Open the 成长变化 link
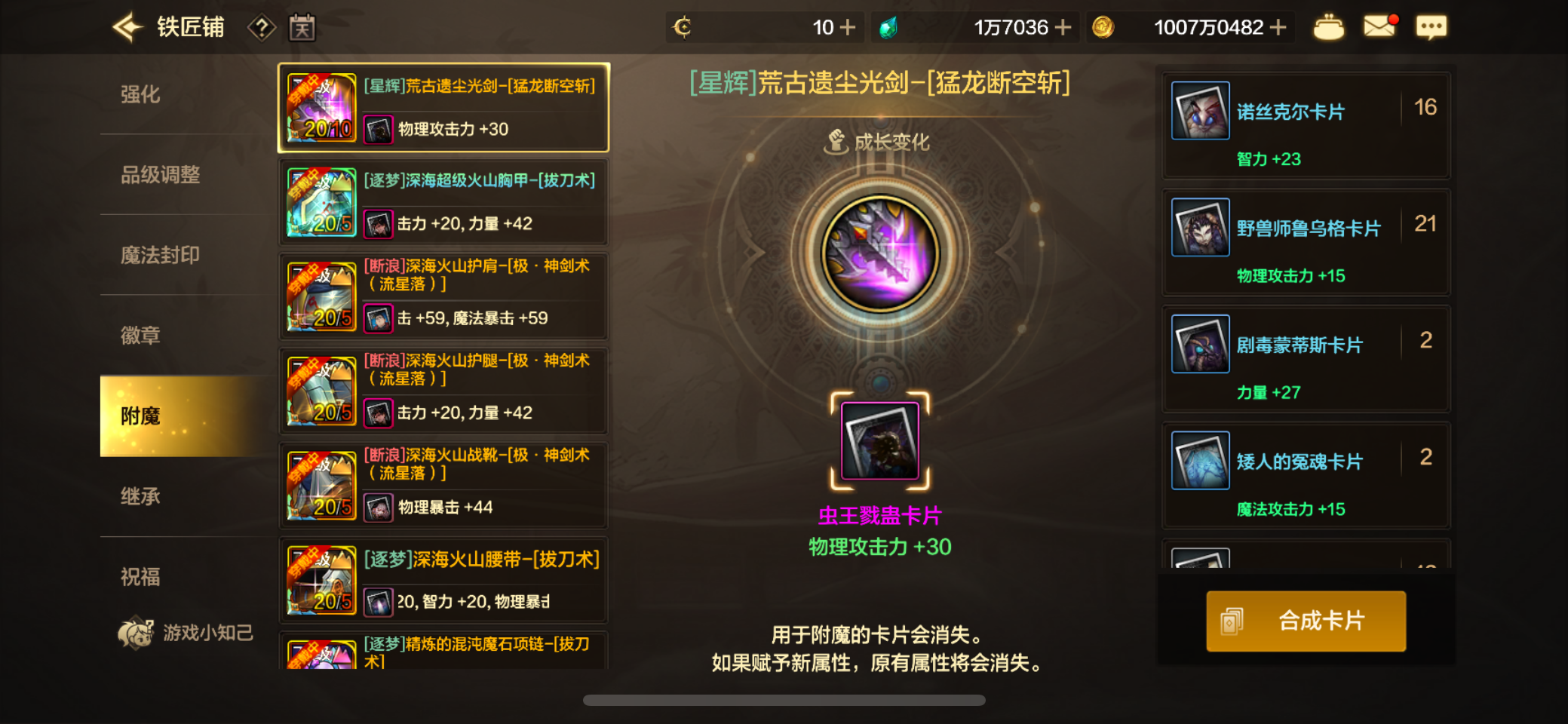Image resolution: width=1568 pixels, height=724 pixels. pos(877,142)
